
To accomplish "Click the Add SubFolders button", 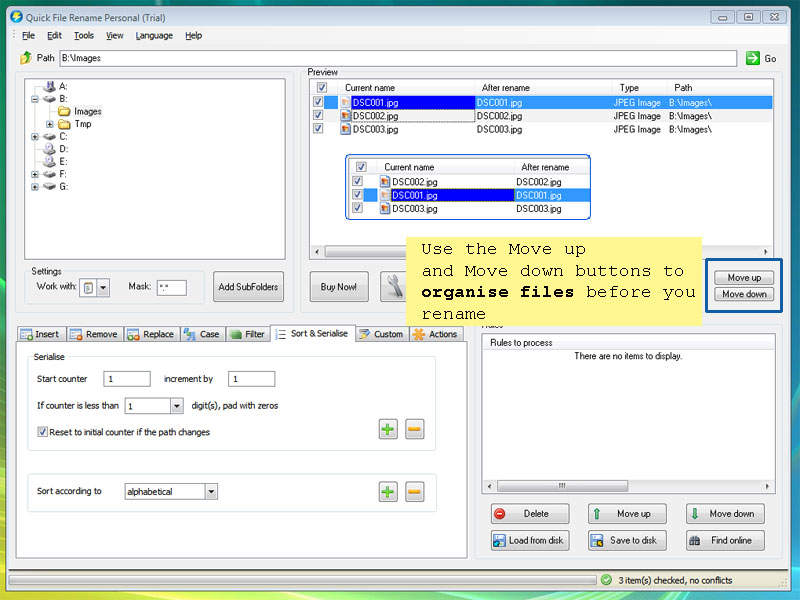I will [248, 287].
